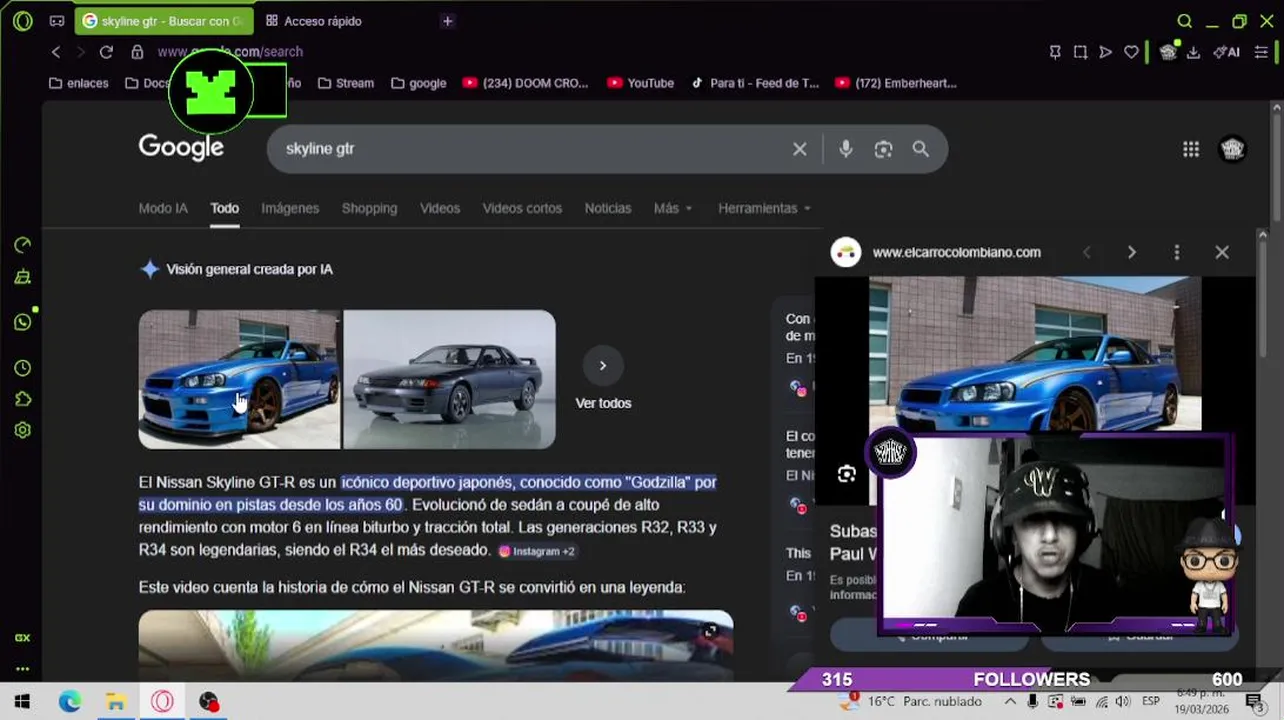1284x720 pixels.
Task: Open the Stream bookmarks folder
Action: pyautogui.click(x=345, y=83)
